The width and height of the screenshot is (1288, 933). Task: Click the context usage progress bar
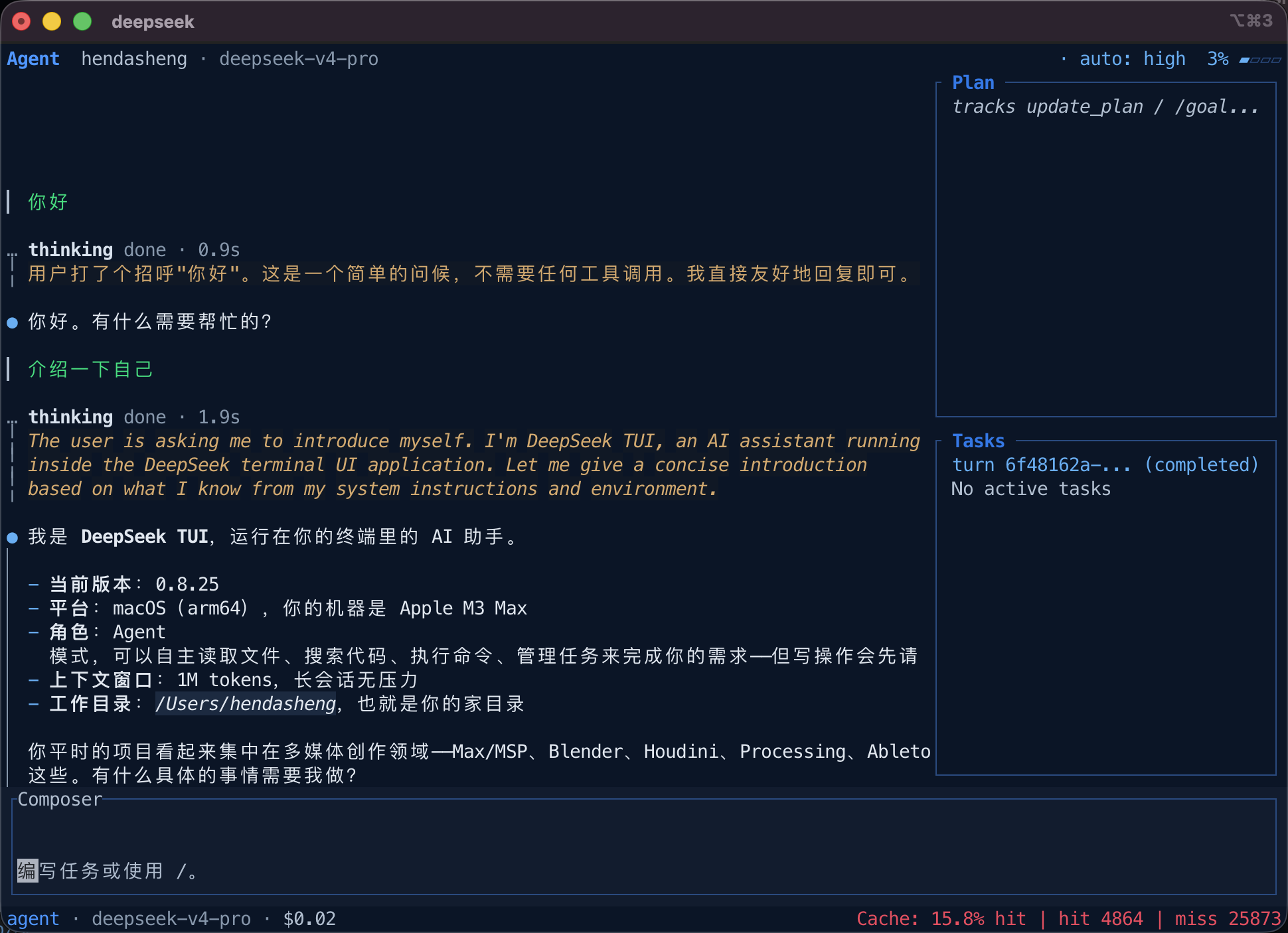1260,60
